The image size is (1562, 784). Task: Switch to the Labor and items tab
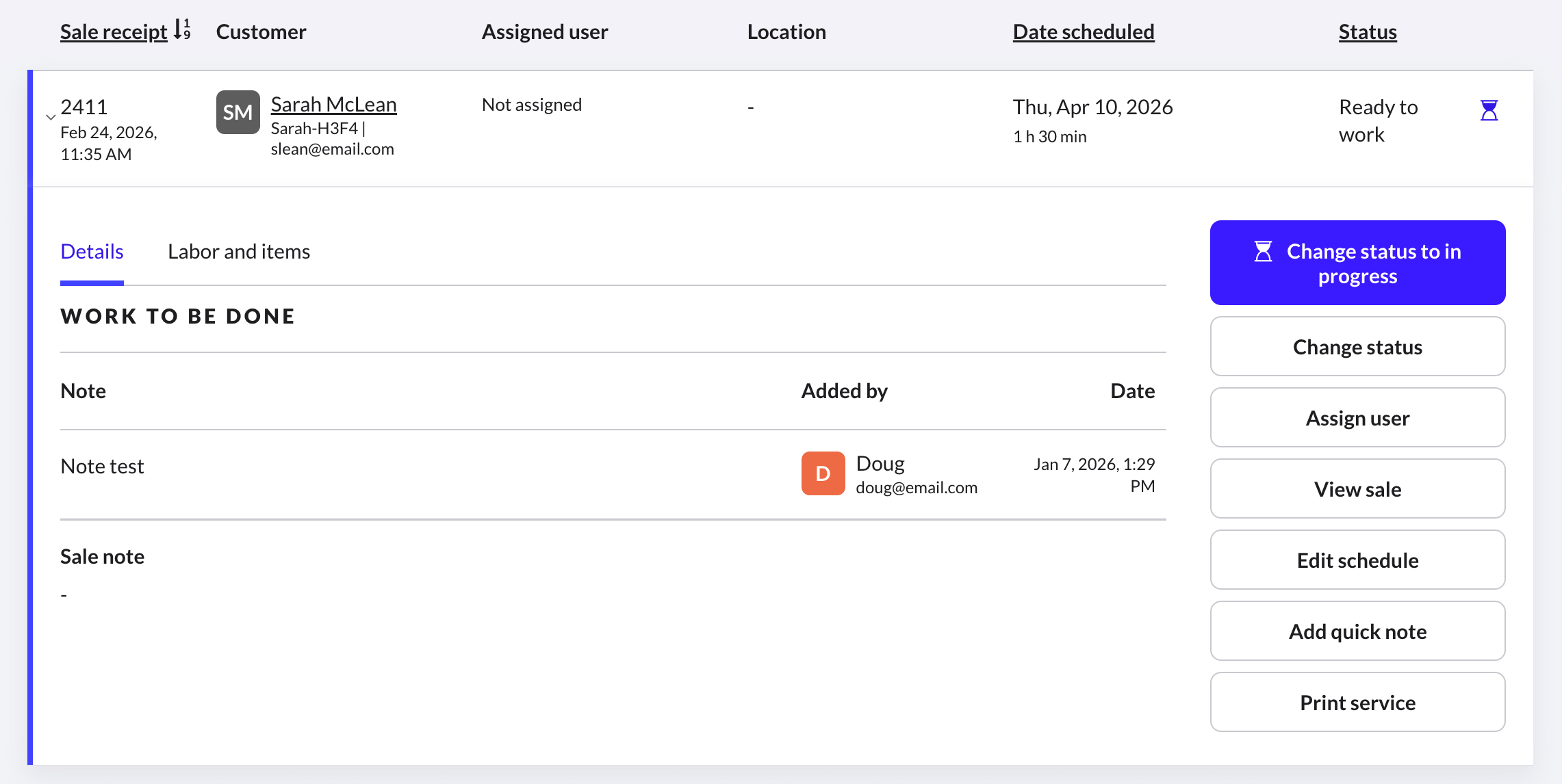click(x=238, y=252)
